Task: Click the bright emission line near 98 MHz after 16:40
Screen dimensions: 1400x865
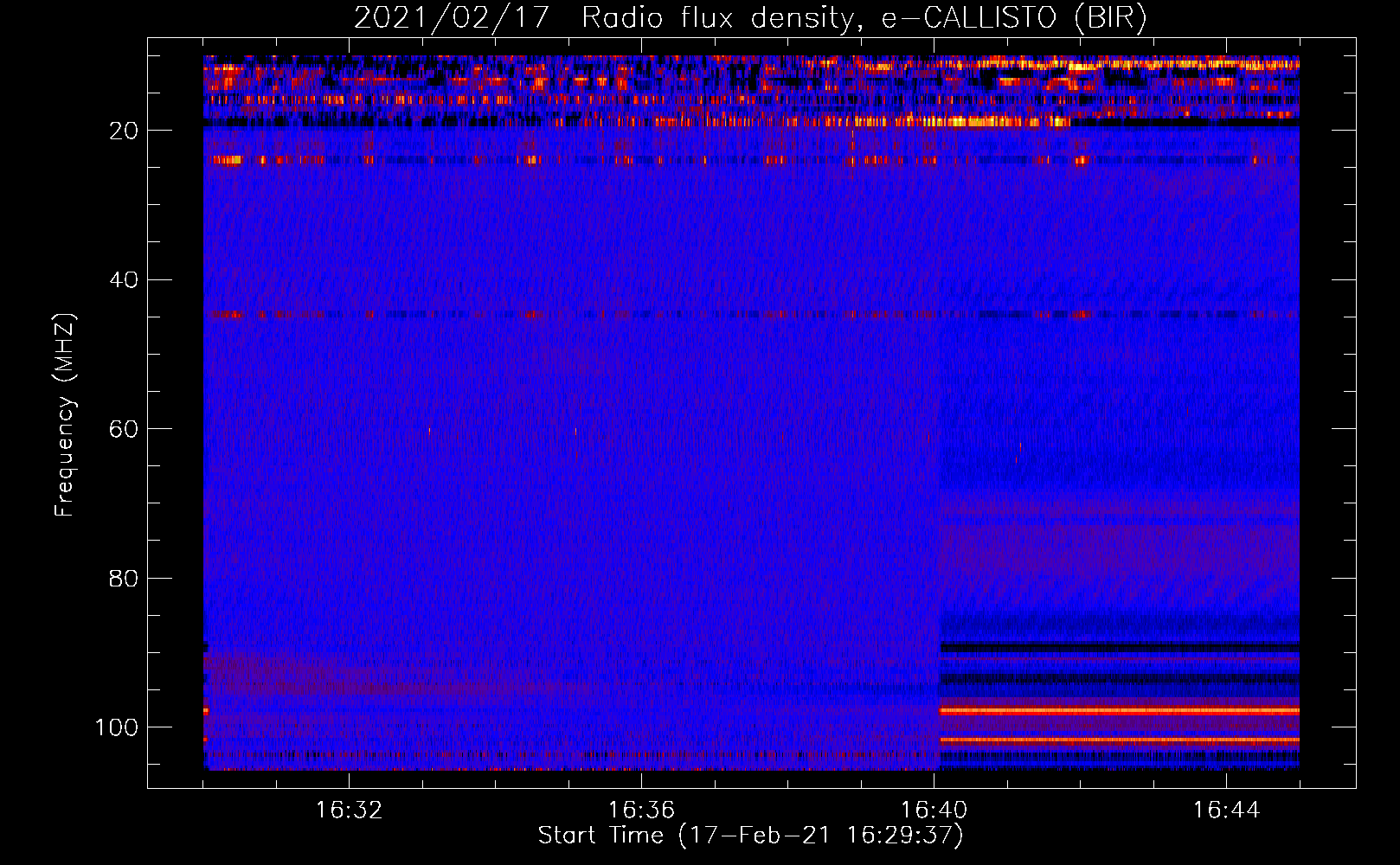Action: click(1119, 711)
